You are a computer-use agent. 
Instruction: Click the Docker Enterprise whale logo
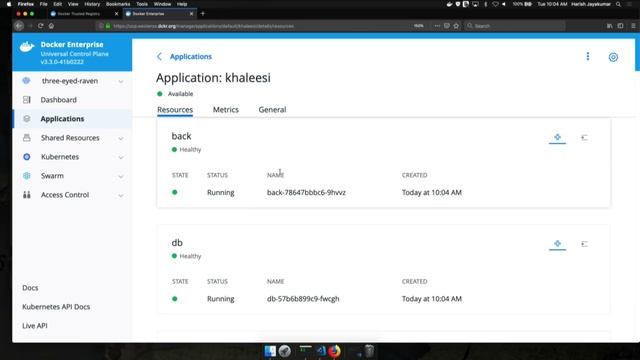coord(27,47)
